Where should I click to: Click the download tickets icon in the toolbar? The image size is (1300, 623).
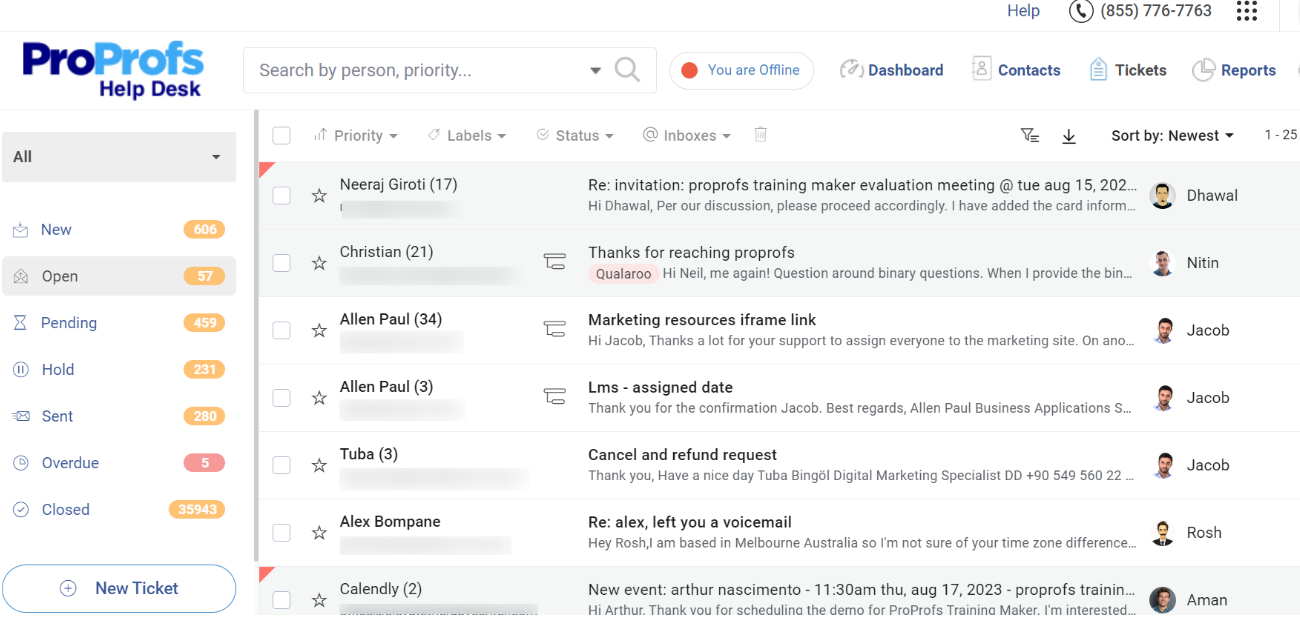[1069, 135]
